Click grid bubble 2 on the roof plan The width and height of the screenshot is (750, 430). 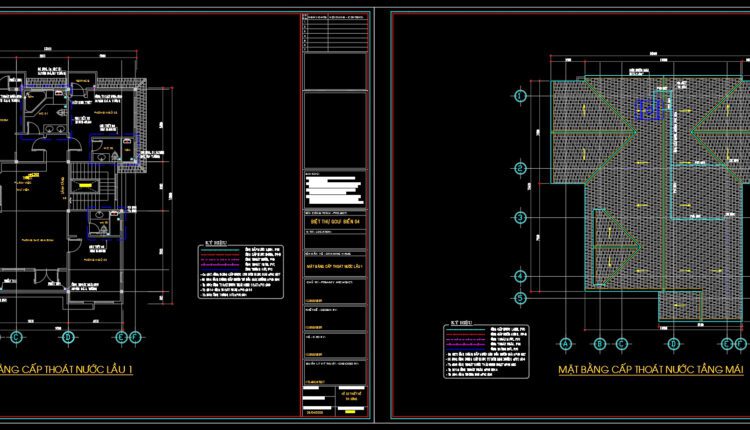[x=520, y=168]
